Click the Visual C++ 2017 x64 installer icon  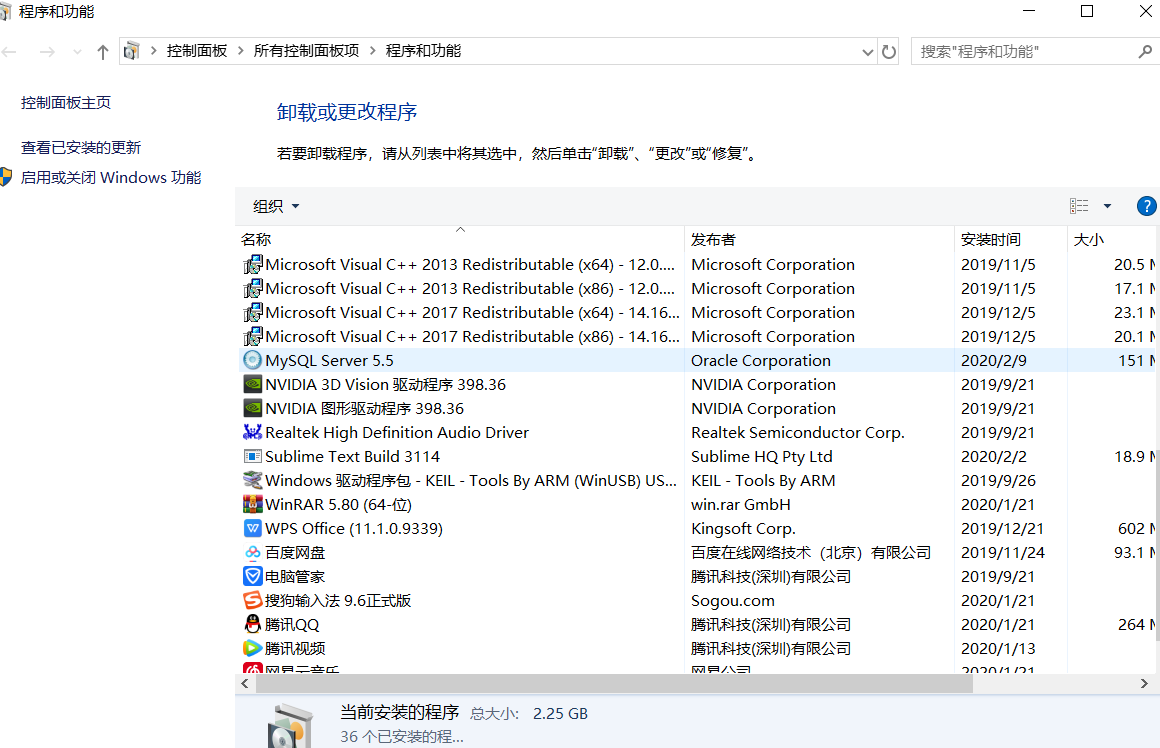pos(252,312)
